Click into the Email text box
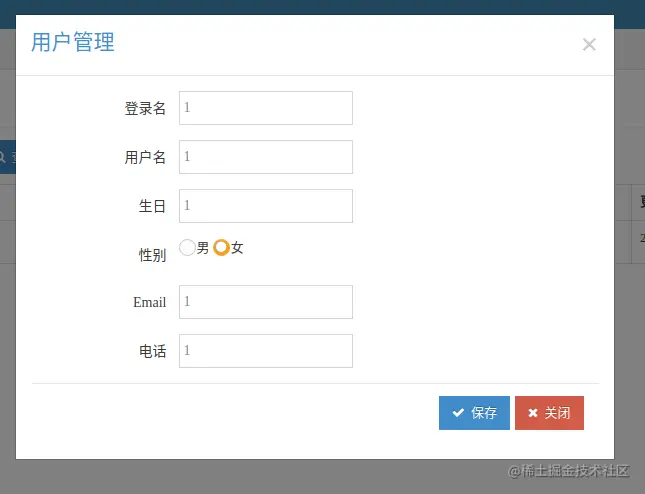The image size is (645, 494). [266, 302]
